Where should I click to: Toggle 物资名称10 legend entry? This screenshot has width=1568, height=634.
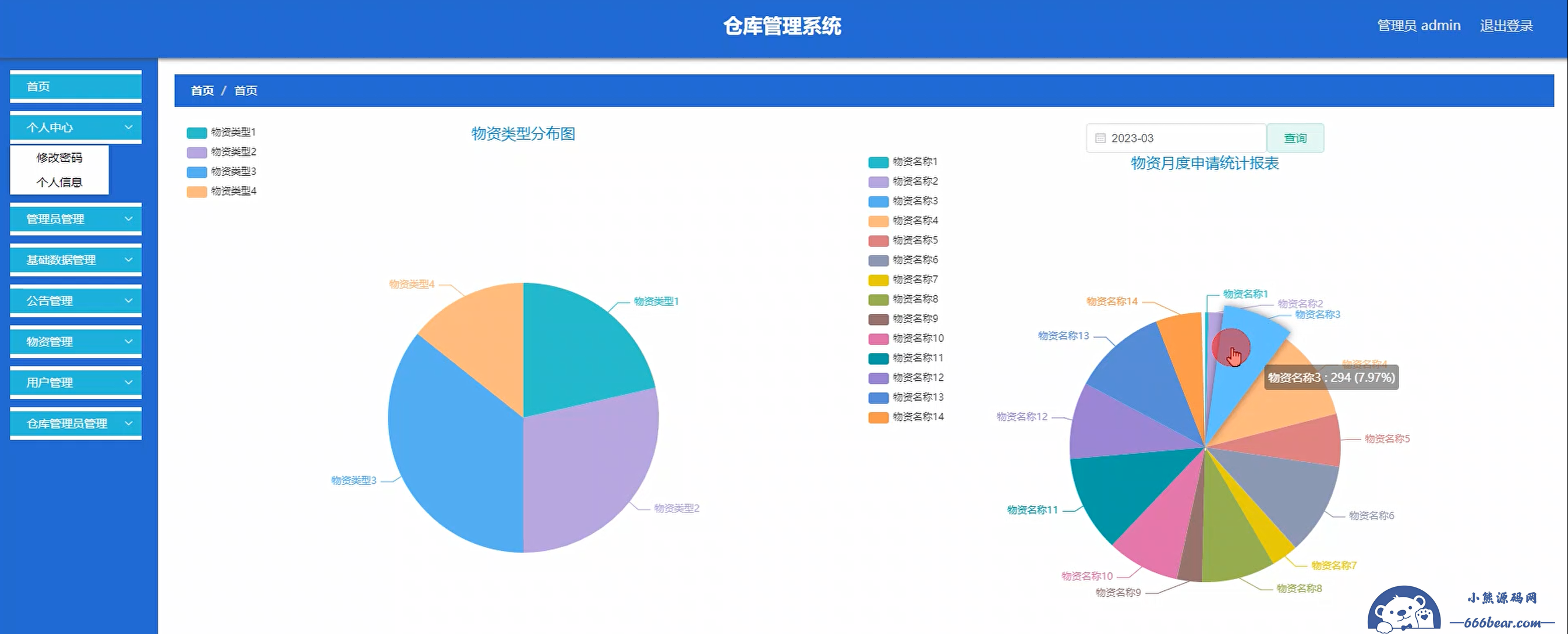coord(906,338)
